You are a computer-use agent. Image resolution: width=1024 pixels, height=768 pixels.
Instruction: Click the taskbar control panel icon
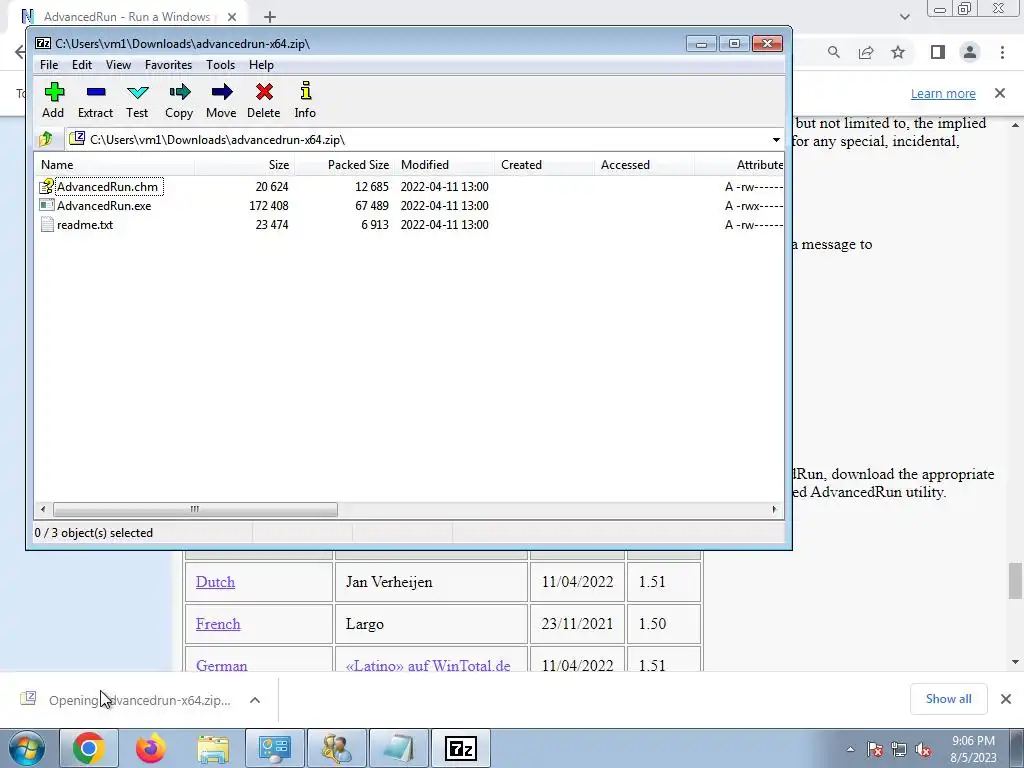[275, 748]
